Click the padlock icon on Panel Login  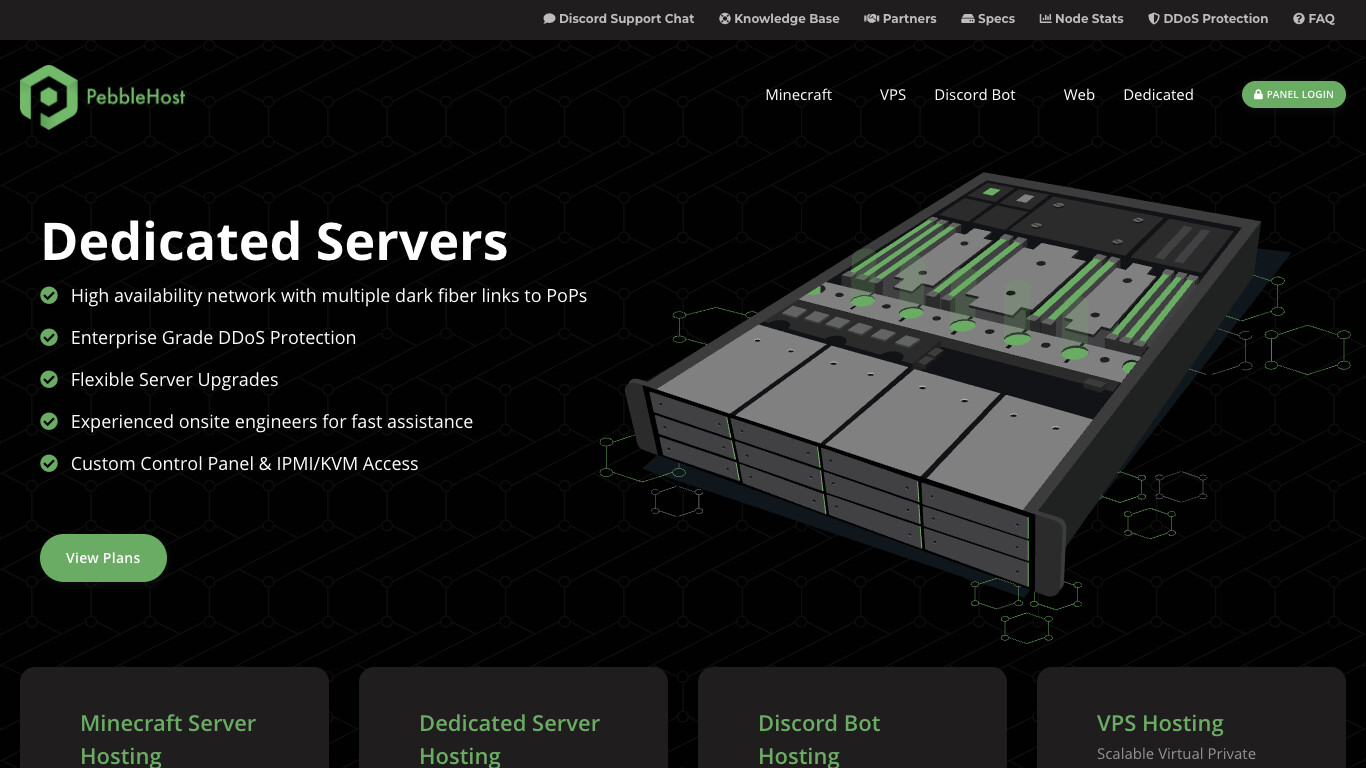(x=1259, y=94)
